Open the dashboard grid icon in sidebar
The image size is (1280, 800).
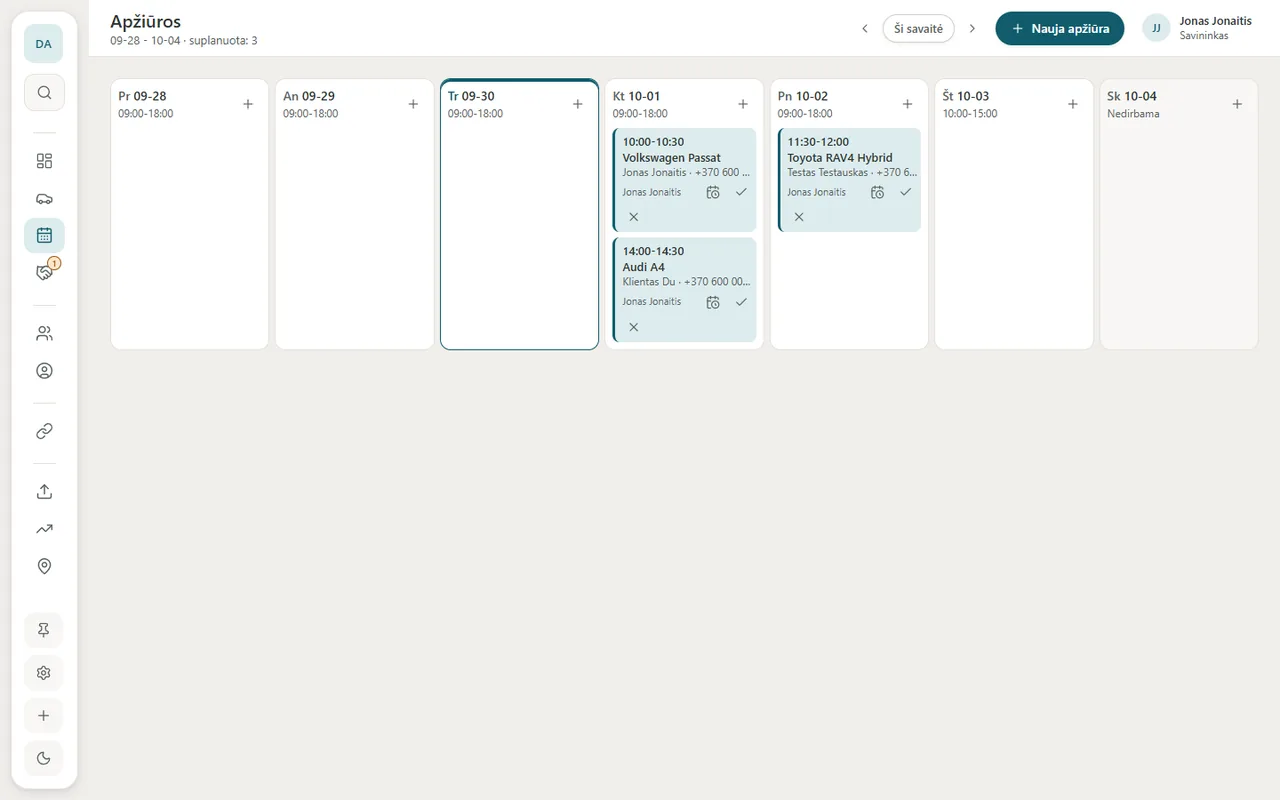[x=44, y=161]
